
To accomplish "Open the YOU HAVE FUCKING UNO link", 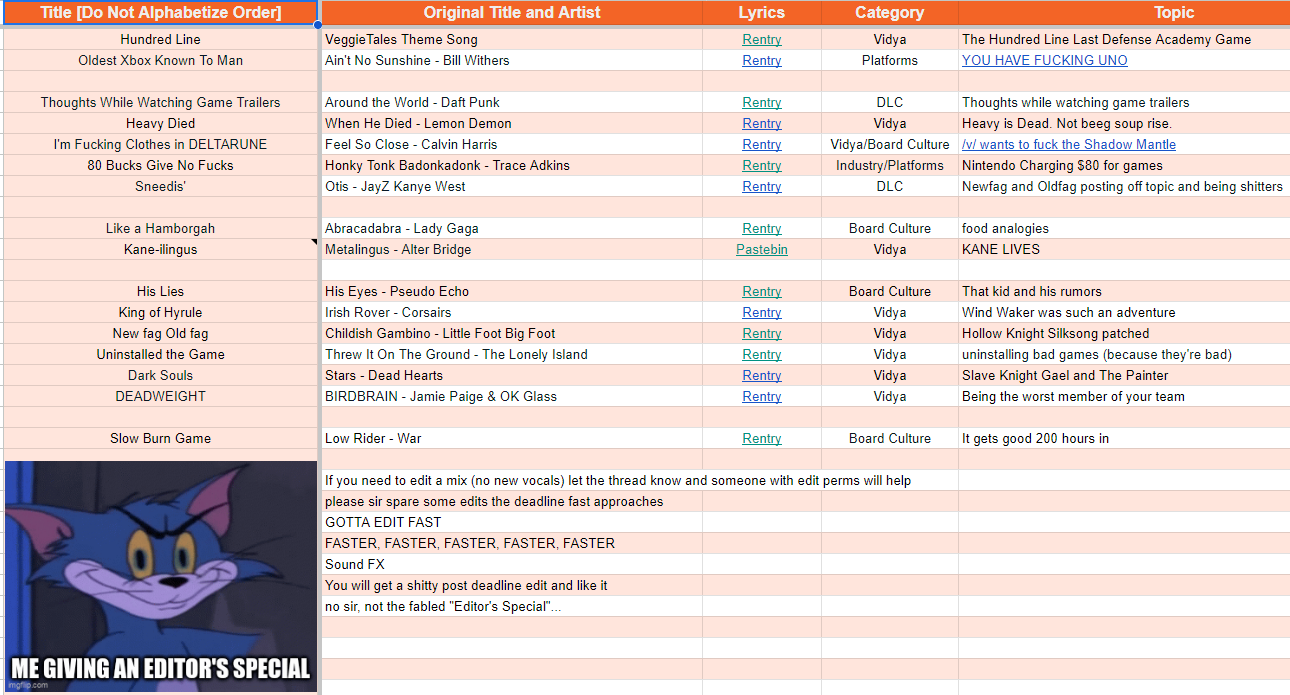I will (1044, 61).
